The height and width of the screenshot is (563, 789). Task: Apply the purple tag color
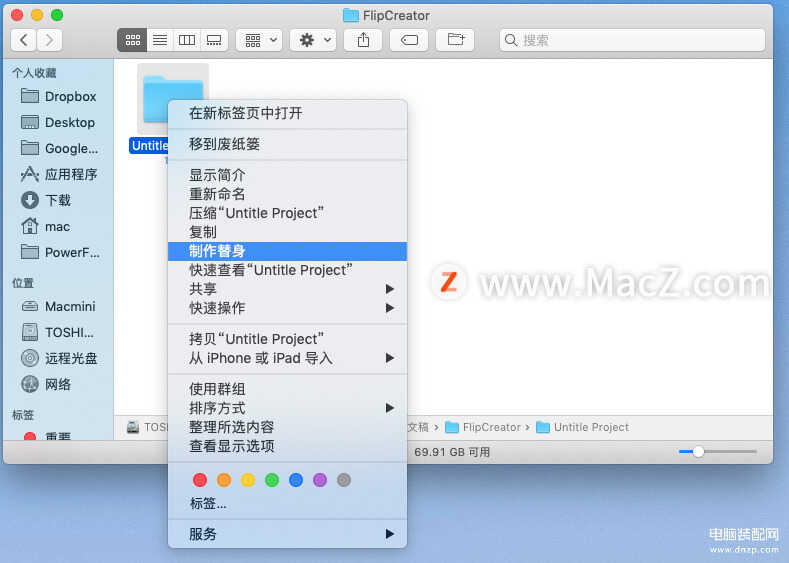320,480
